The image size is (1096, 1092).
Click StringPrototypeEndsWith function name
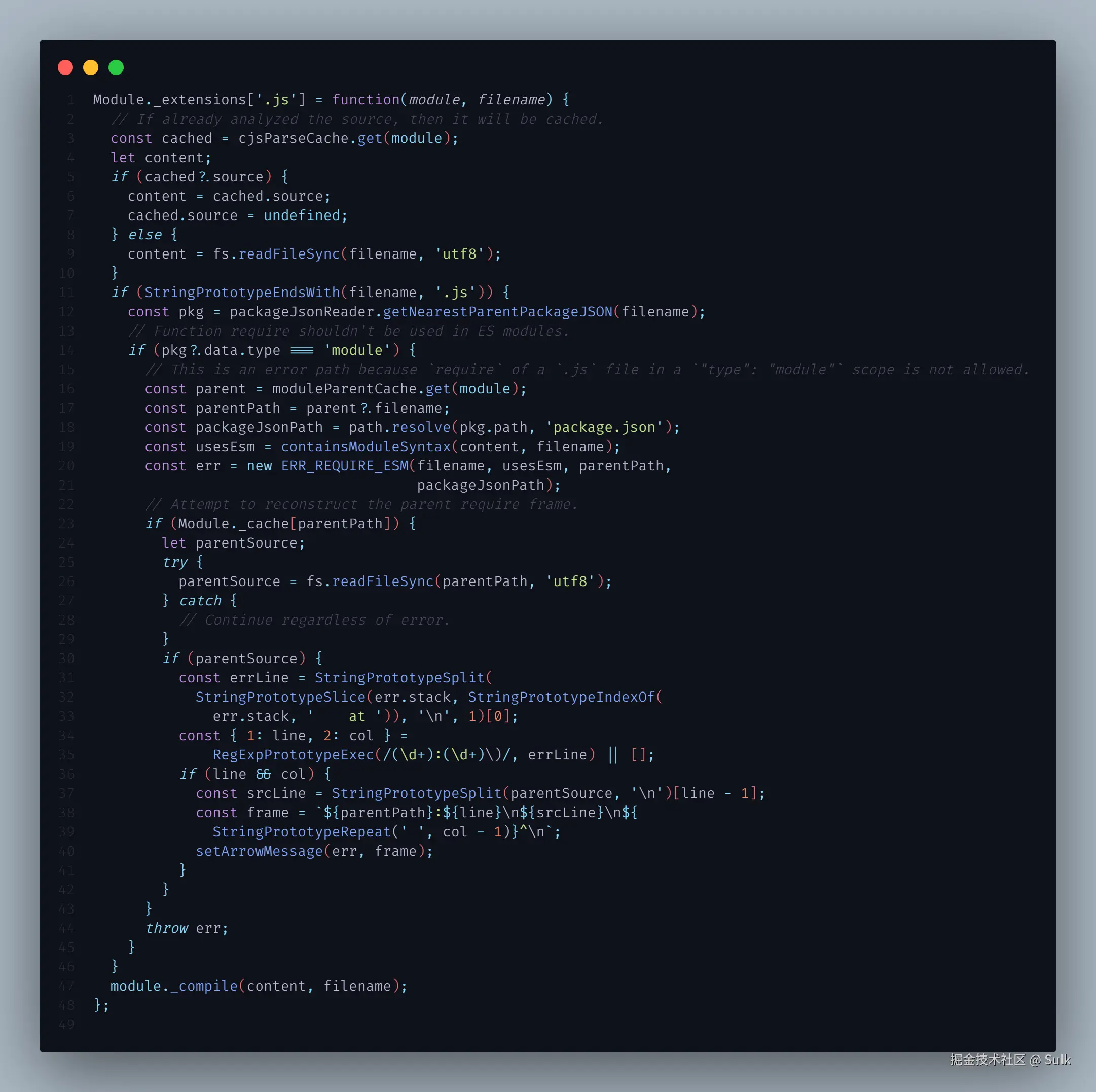[242, 292]
